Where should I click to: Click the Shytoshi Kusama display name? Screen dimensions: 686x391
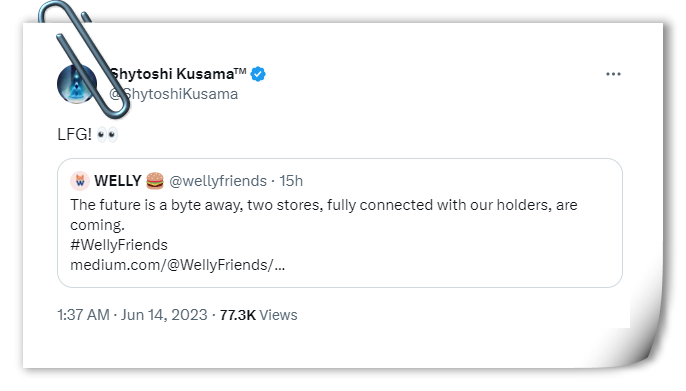tap(177, 74)
